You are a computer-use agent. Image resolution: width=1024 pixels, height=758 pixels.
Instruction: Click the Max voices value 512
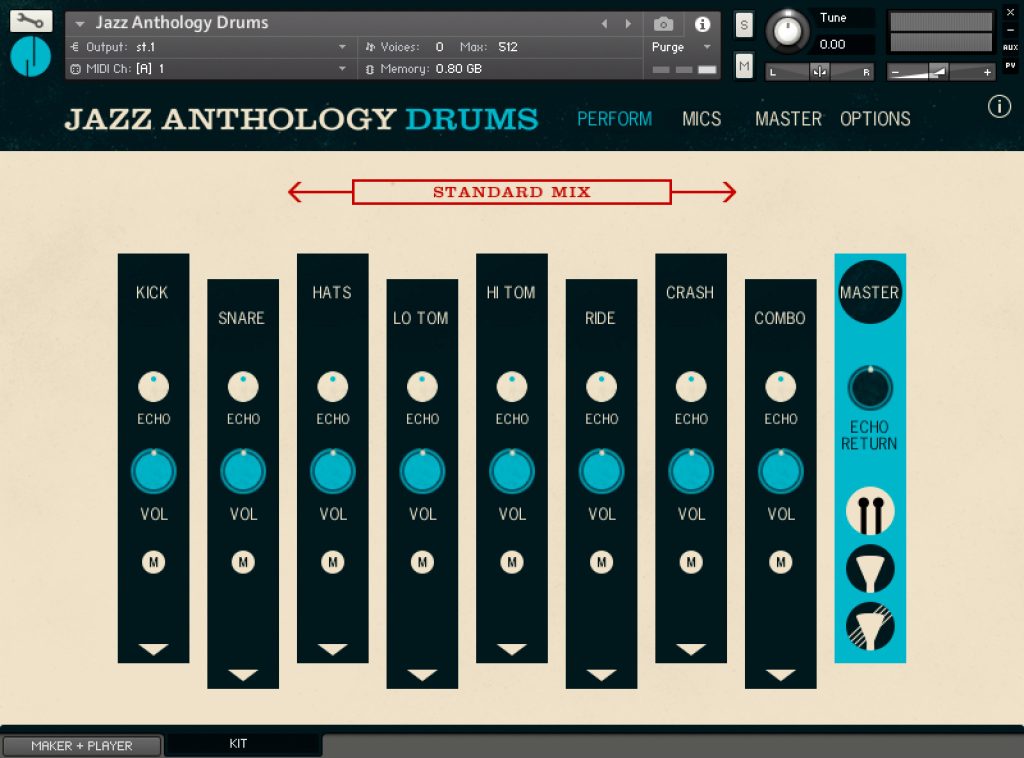(x=507, y=47)
